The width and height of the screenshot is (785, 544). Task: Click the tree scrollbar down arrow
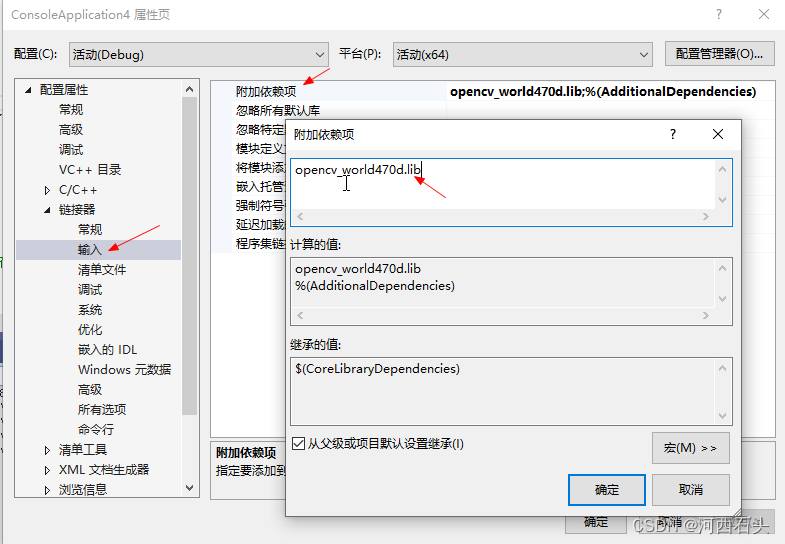pos(189,487)
